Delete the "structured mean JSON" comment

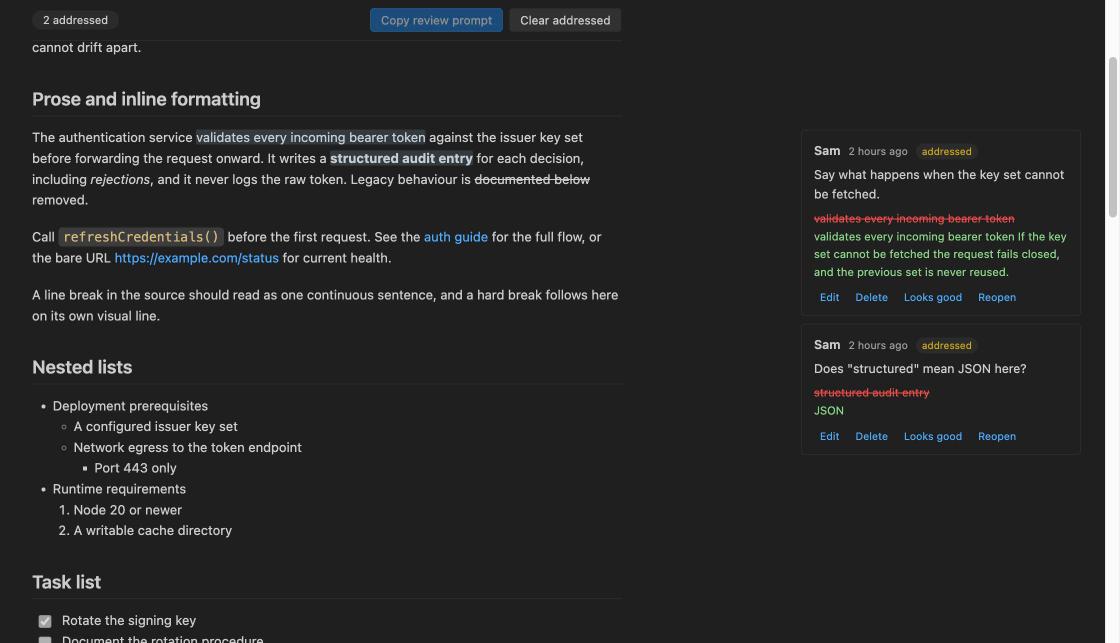(871, 436)
